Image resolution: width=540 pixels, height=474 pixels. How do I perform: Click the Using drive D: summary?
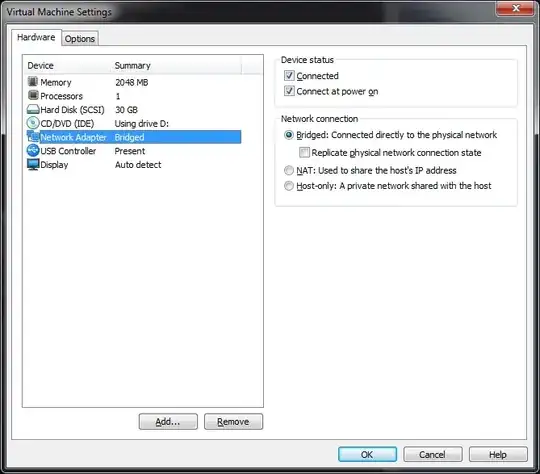142,123
